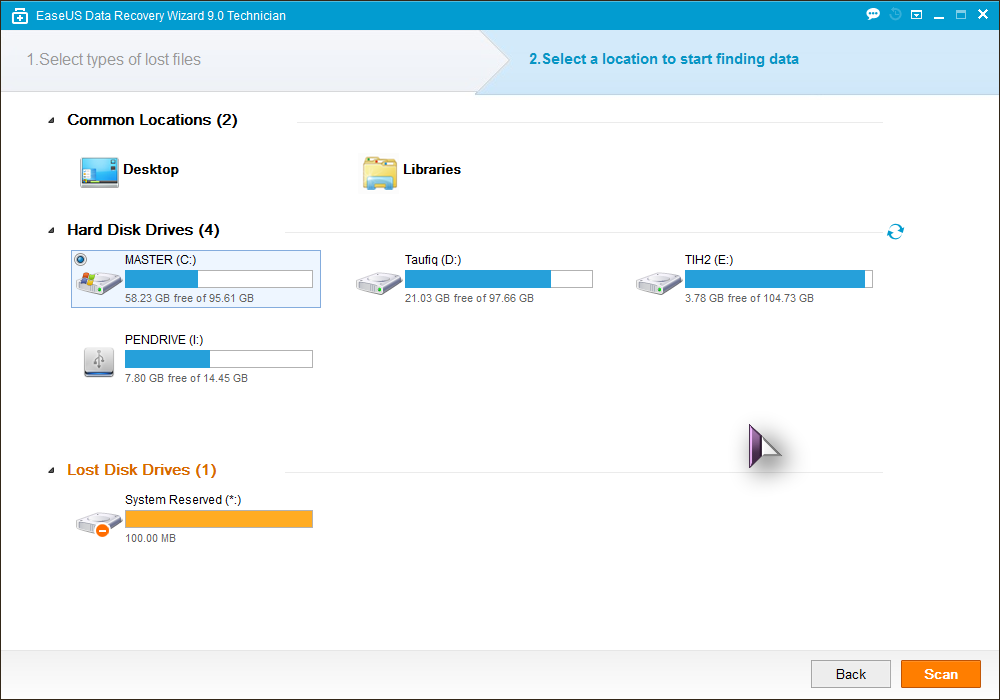
Task: Click the TIH2 (E:) usage bar
Action: tap(779, 279)
